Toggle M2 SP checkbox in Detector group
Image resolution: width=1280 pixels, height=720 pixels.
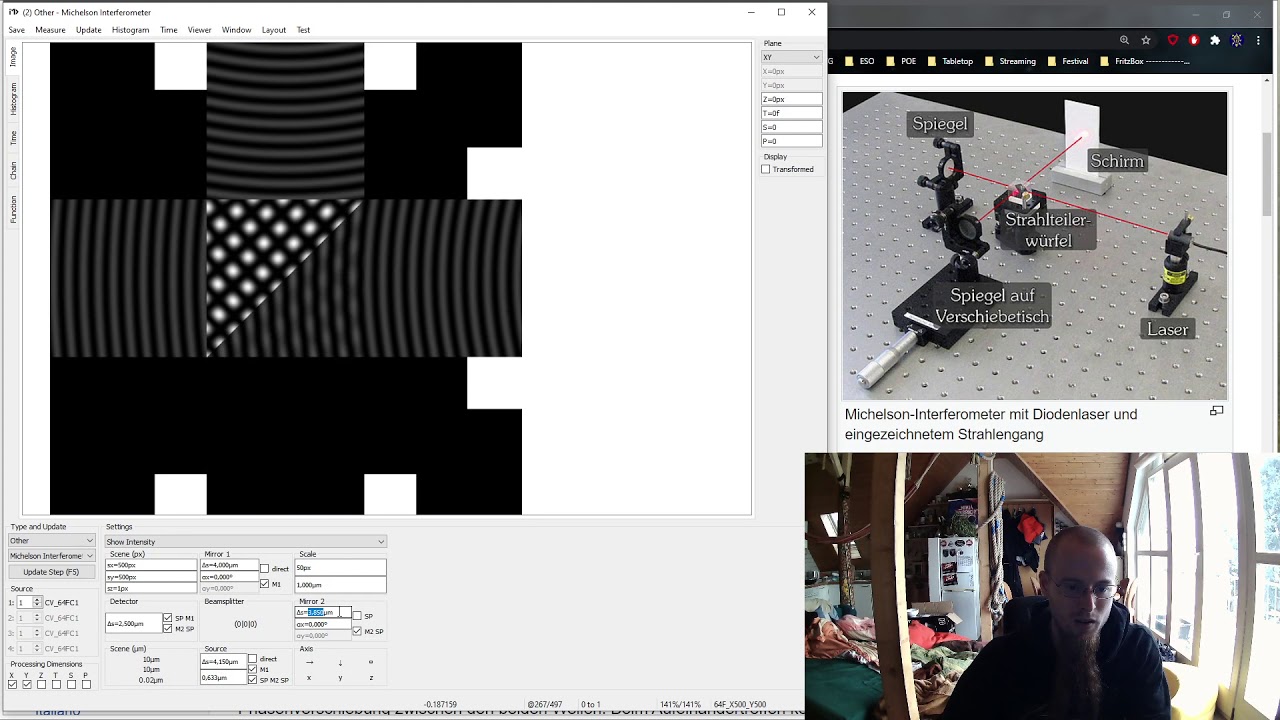(167, 628)
